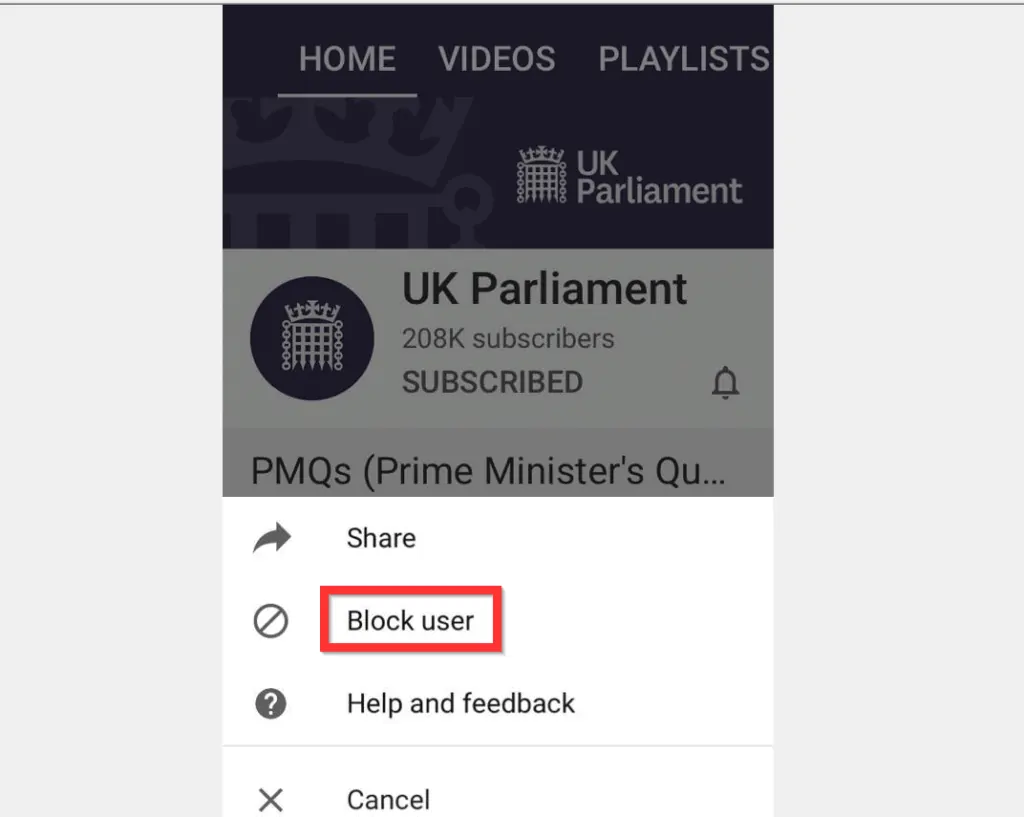Click the help question mark icon
The width and height of the screenshot is (1024, 817).
(x=270, y=703)
